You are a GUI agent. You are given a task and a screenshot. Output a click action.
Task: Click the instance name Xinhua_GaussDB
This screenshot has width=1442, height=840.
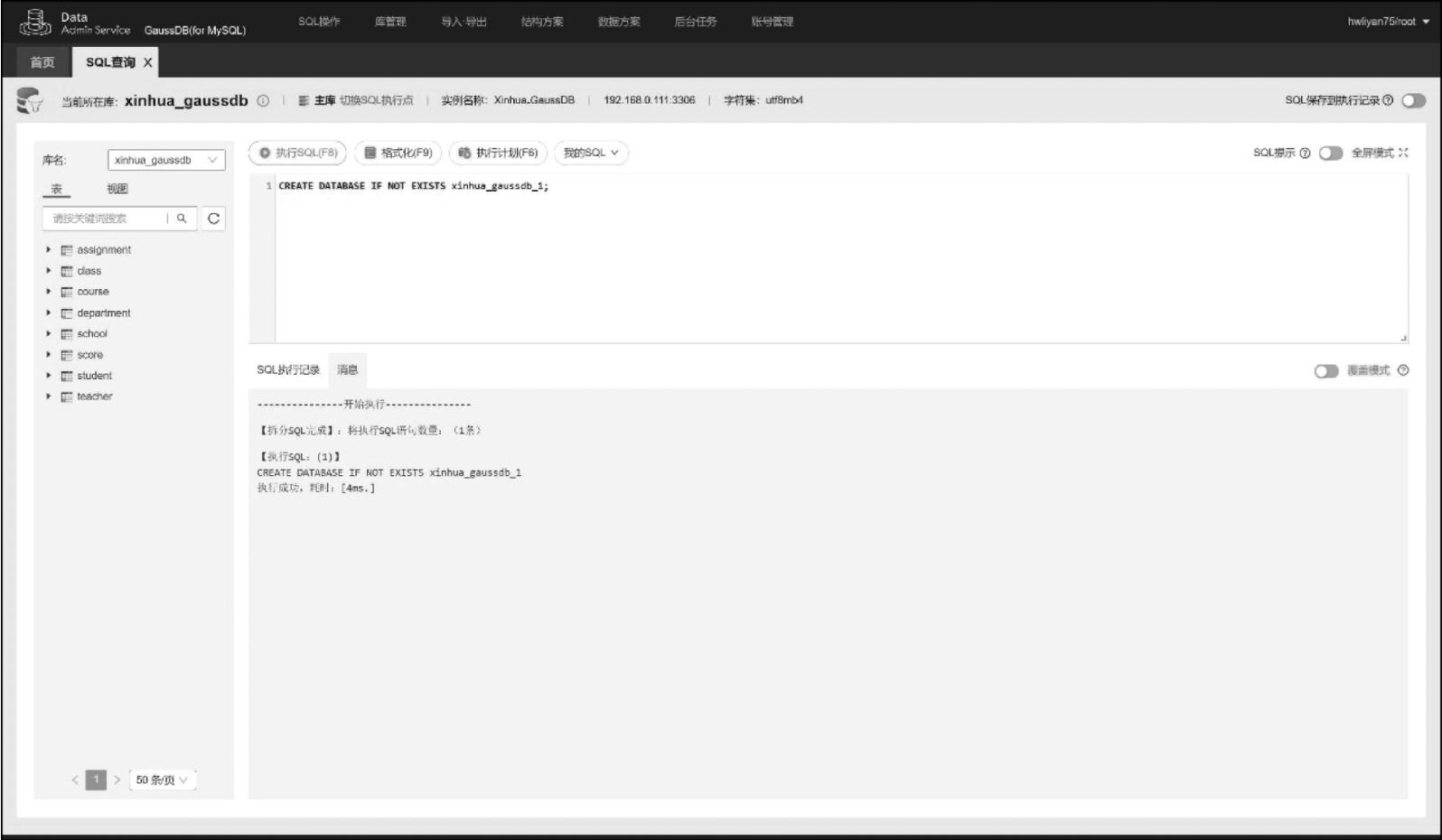534,100
